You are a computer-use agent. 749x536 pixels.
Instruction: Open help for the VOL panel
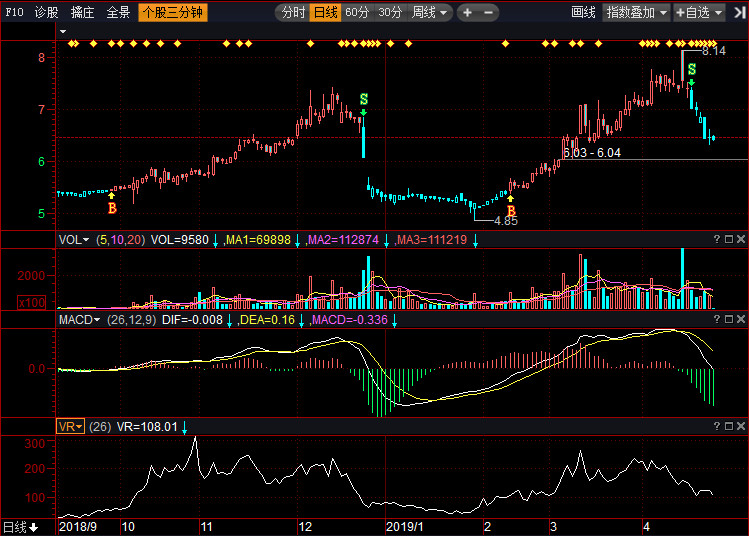click(716, 240)
